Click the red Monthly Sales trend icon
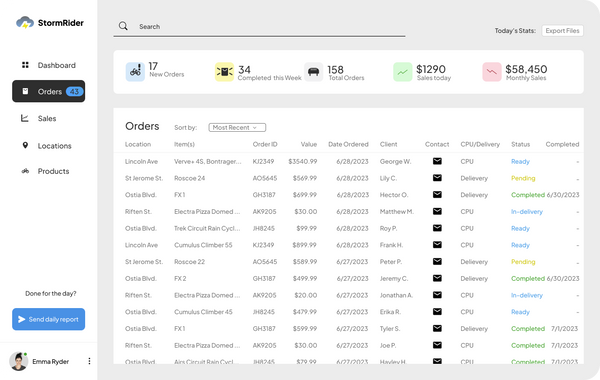 click(x=492, y=72)
